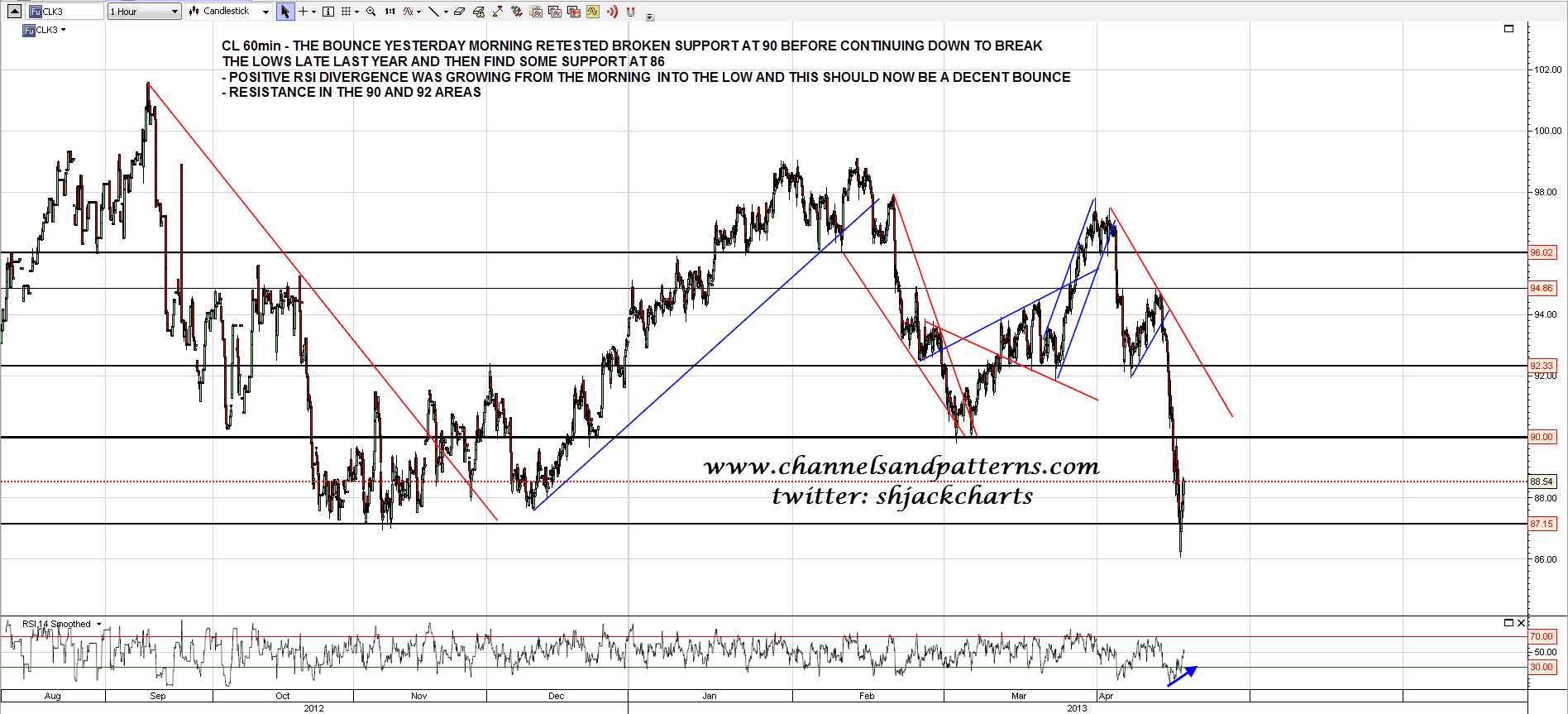Close the RSI indicator panel

coord(1521,623)
